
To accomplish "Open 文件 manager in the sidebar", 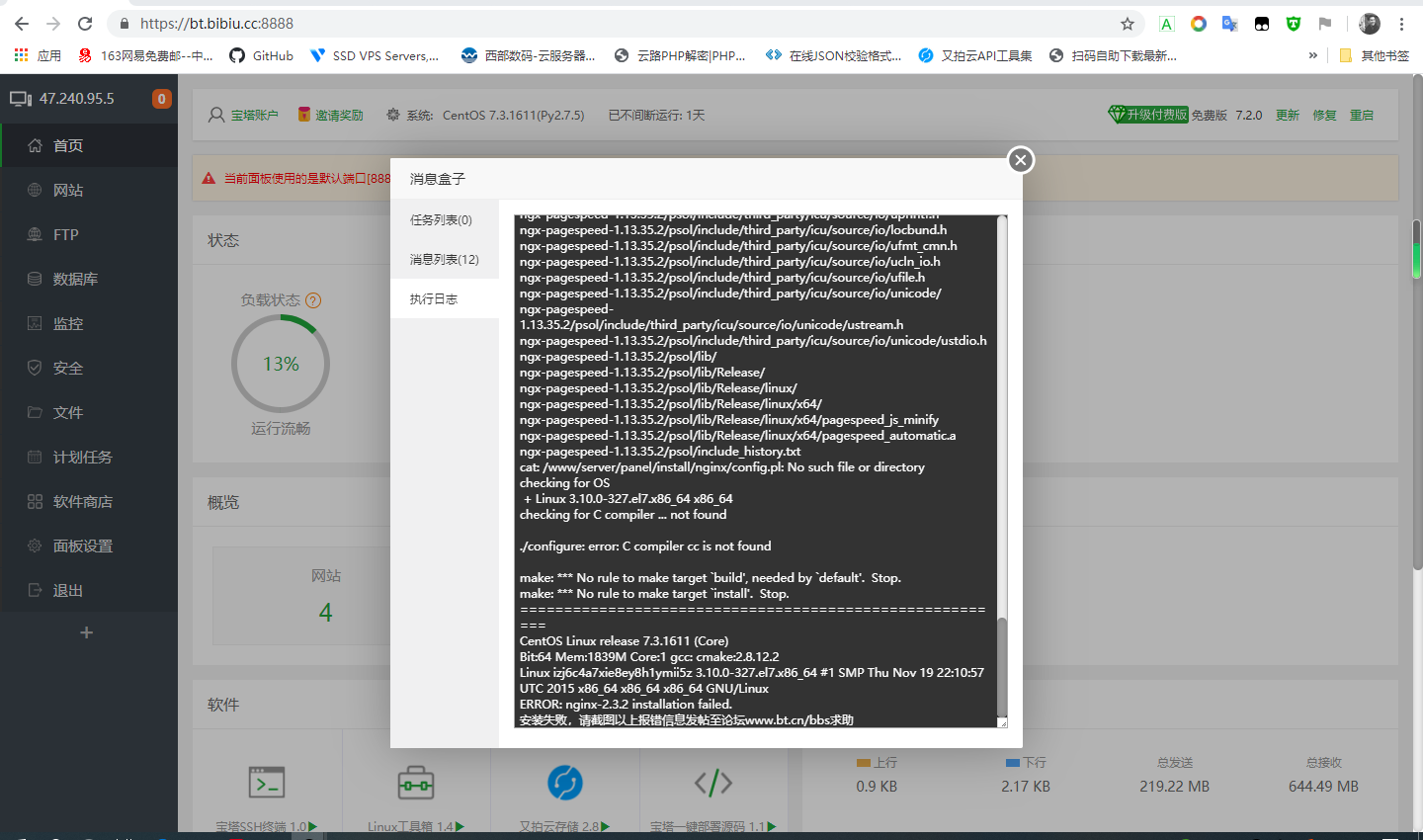I will click(89, 413).
